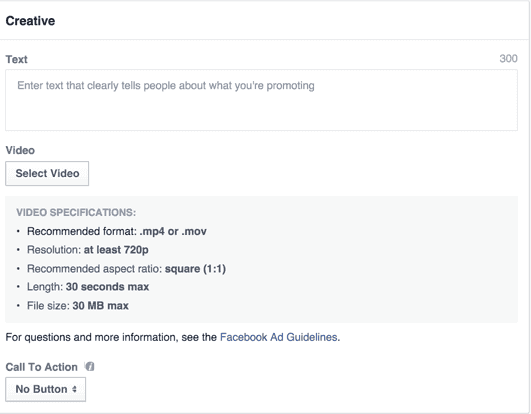This screenshot has height=414, width=531.
Task: Click the 'File size: 30 MB max' line
Action: [x=78, y=306]
